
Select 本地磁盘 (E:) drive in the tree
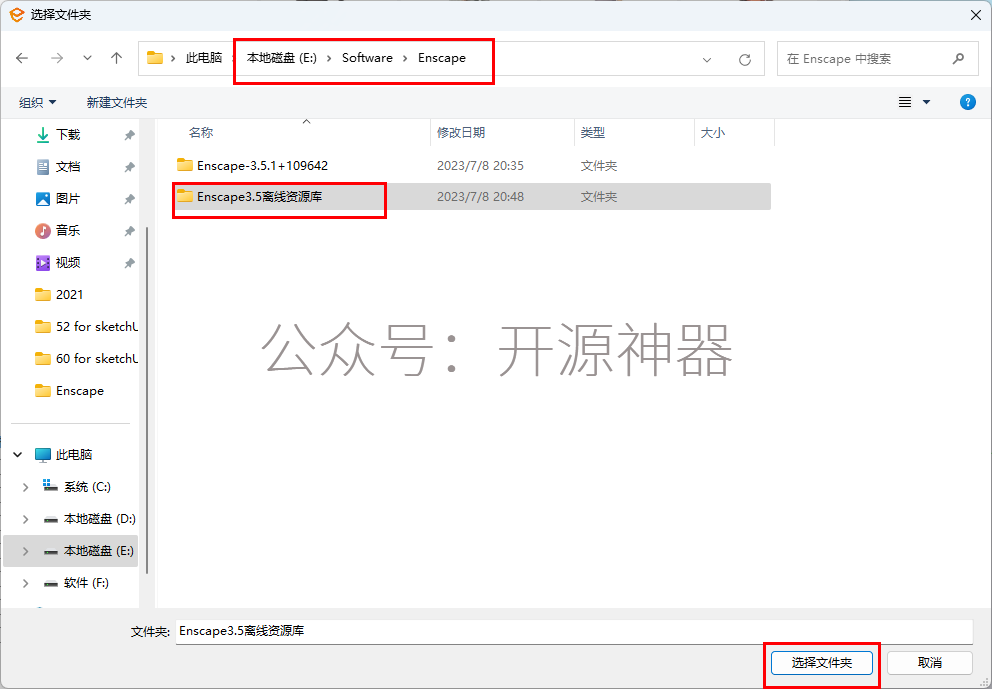99,551
